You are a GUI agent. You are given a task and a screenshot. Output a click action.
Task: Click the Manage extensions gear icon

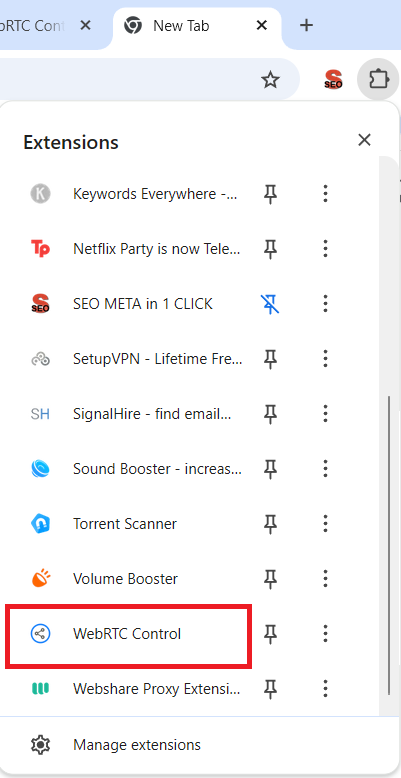[40, 745]
